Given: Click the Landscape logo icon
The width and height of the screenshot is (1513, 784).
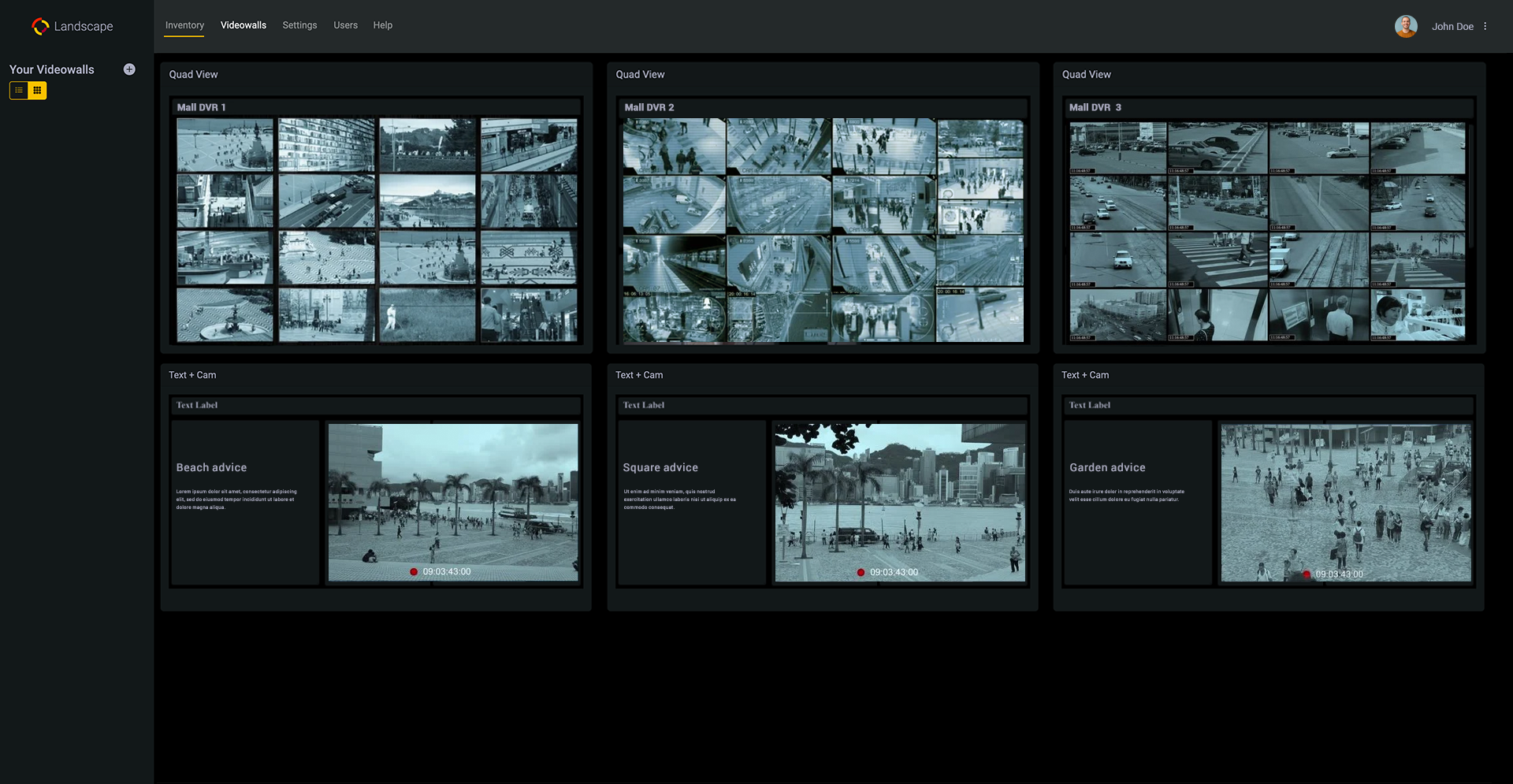Looking at the screenshot, I should (40, 26).
